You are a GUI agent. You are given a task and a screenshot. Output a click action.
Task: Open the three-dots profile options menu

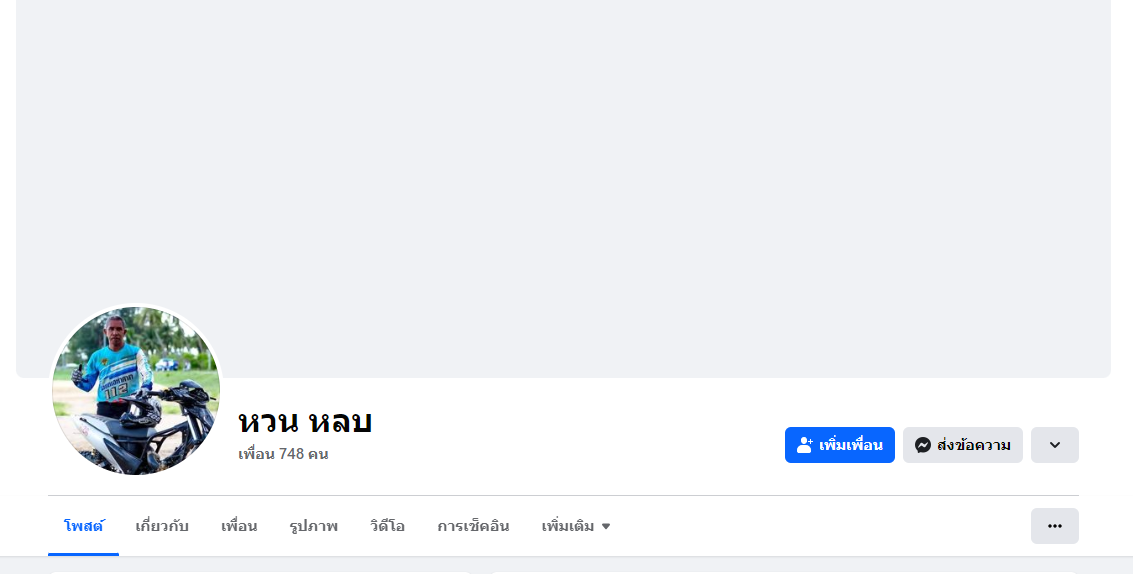tap(1054, 526)
